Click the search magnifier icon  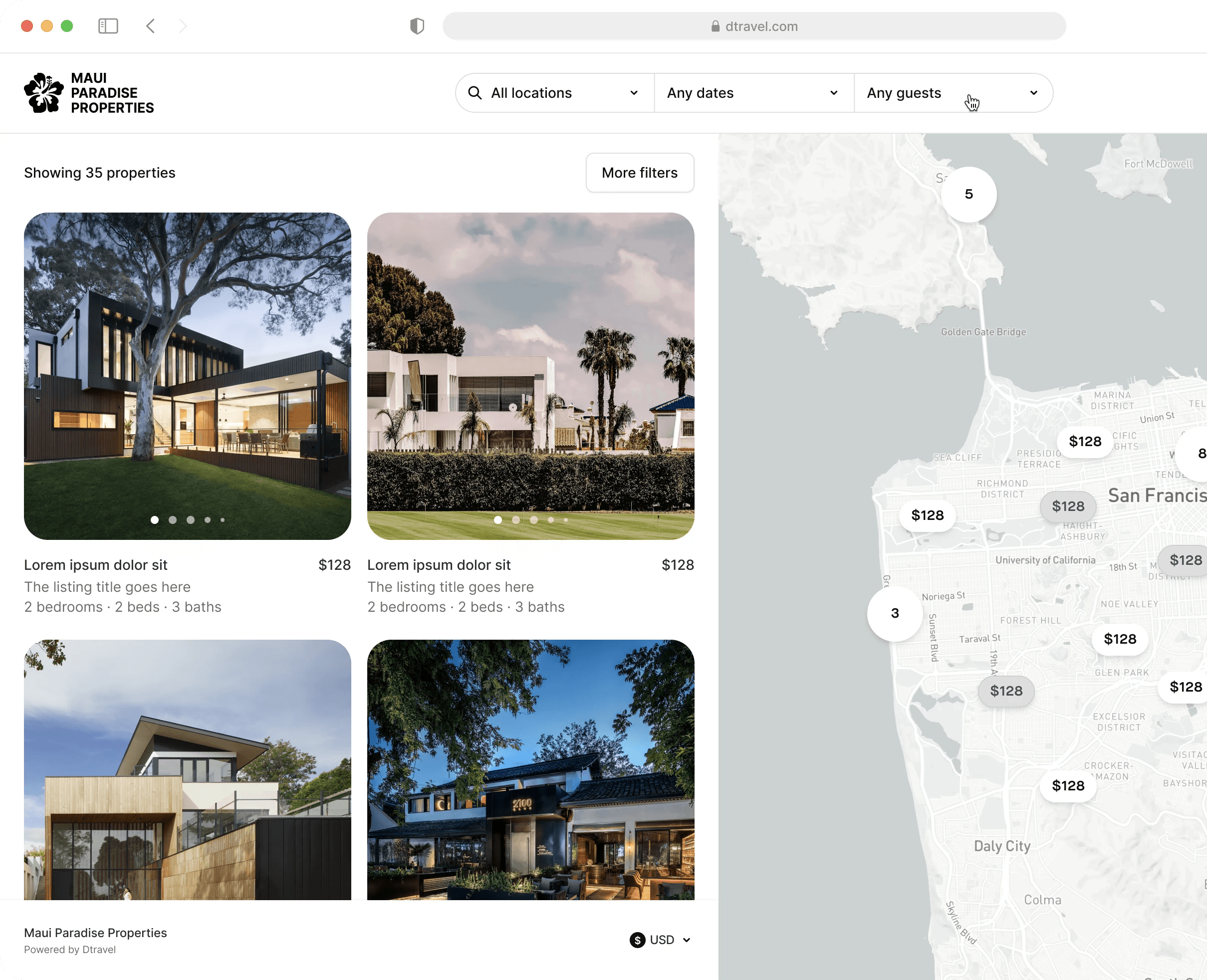pos(475,93)
